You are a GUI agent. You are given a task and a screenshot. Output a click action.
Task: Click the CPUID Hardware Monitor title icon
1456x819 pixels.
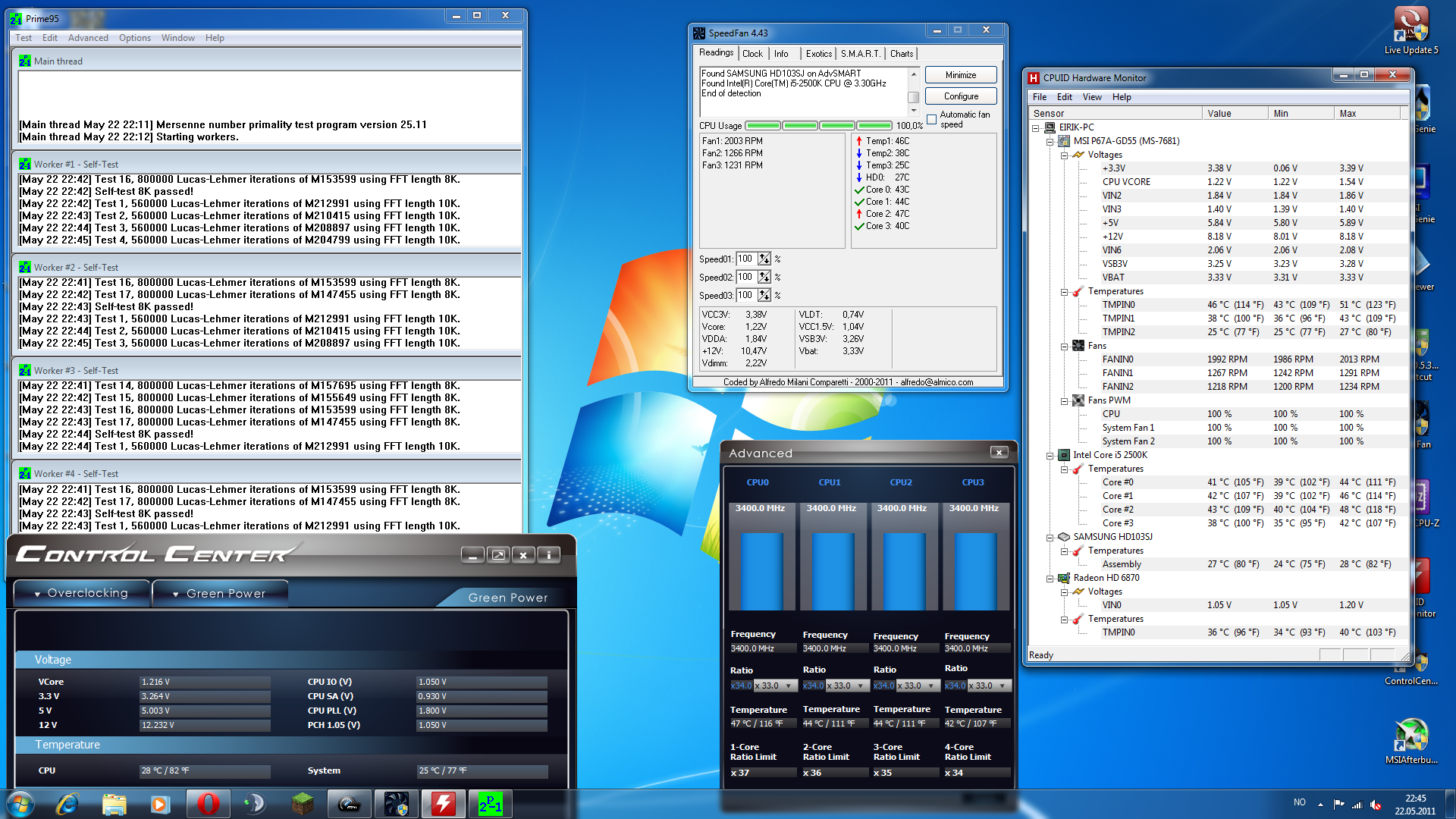[x=1033, y=77]
